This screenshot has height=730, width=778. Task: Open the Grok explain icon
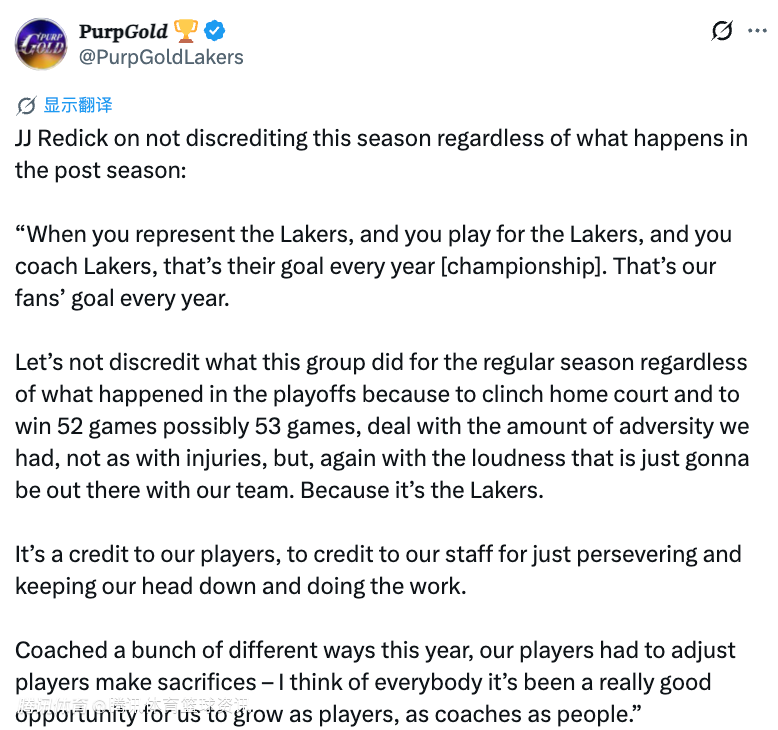(722, 31)
